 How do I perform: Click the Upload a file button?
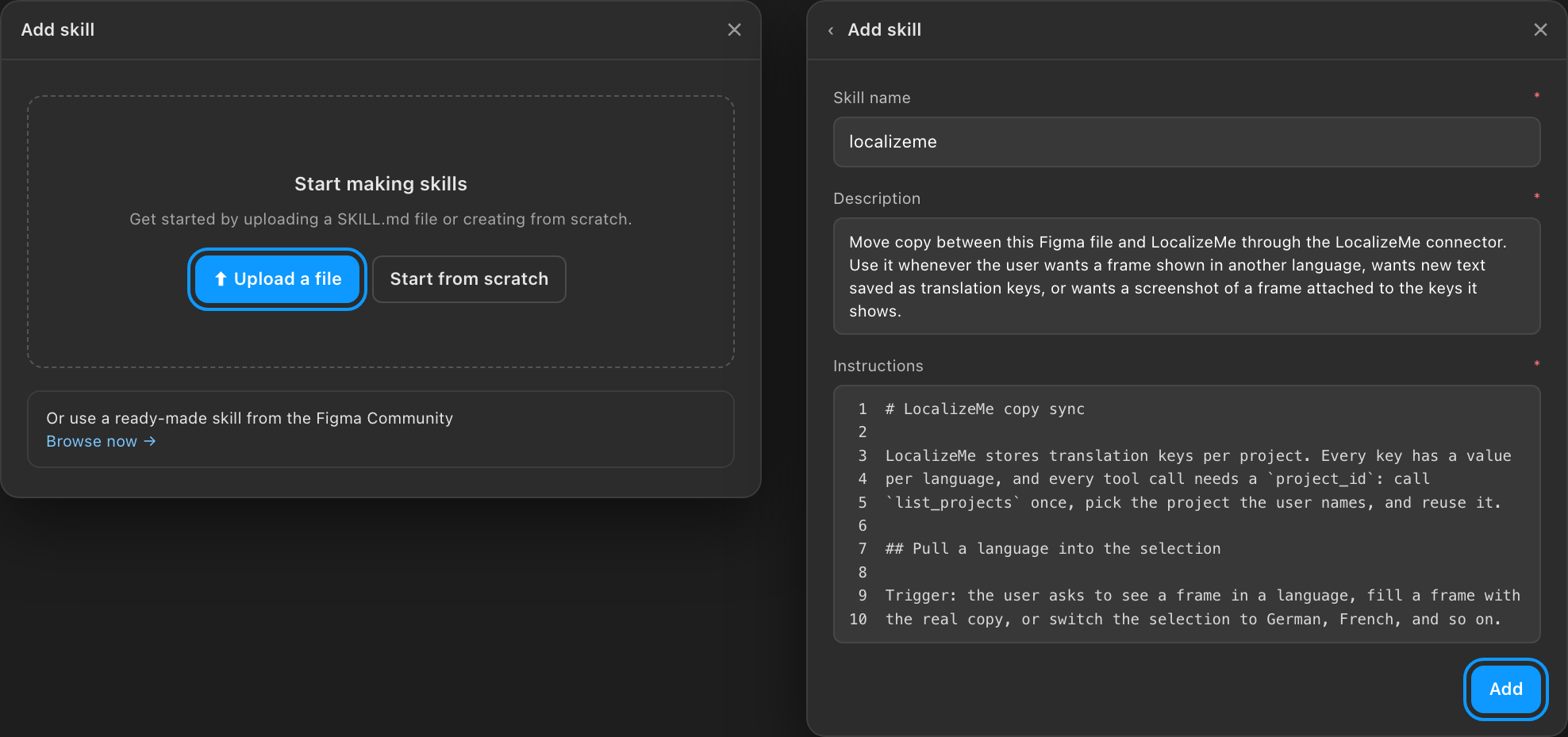coord(277,279)
